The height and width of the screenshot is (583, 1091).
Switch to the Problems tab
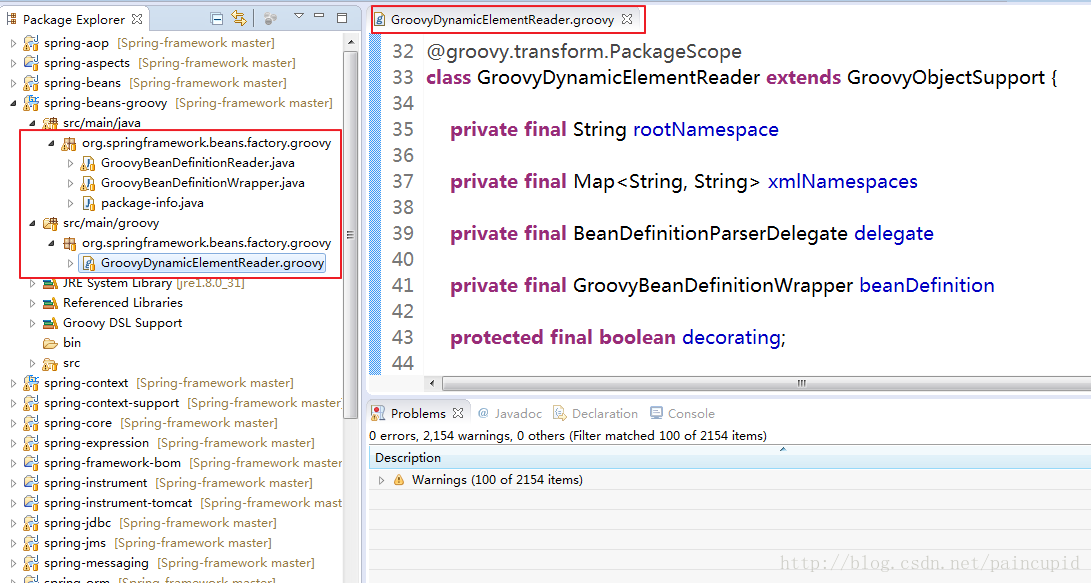[x=417, y=413]
